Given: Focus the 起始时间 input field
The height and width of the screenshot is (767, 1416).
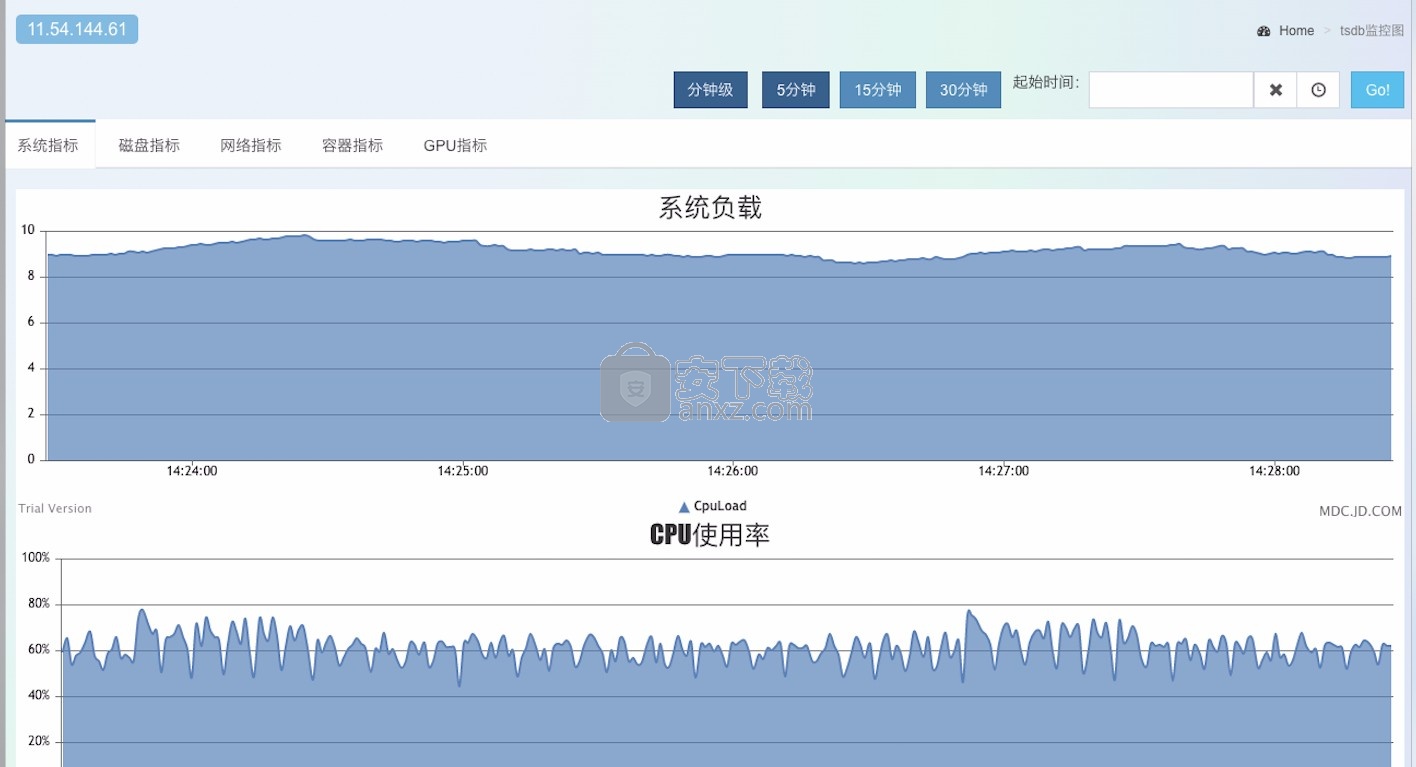Looking at the screenshot, I should point(1171,90).
